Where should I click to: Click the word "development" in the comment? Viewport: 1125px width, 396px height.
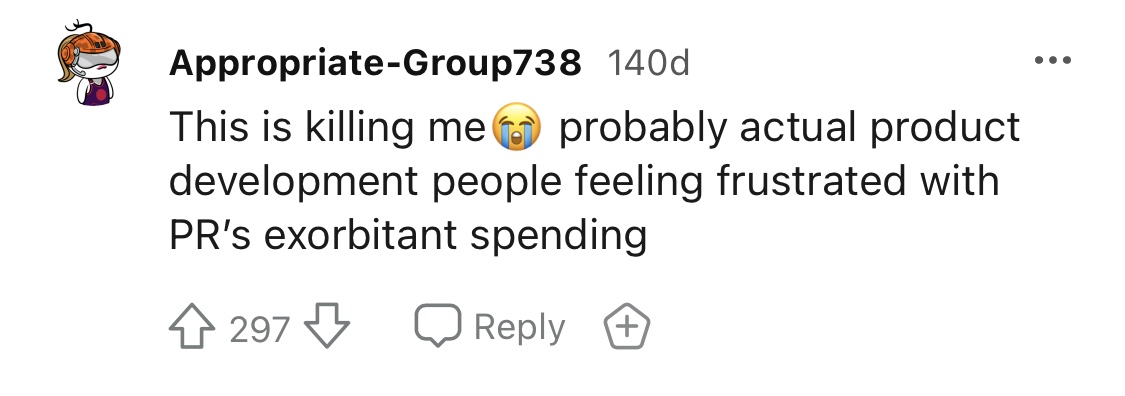click(293, 183)
